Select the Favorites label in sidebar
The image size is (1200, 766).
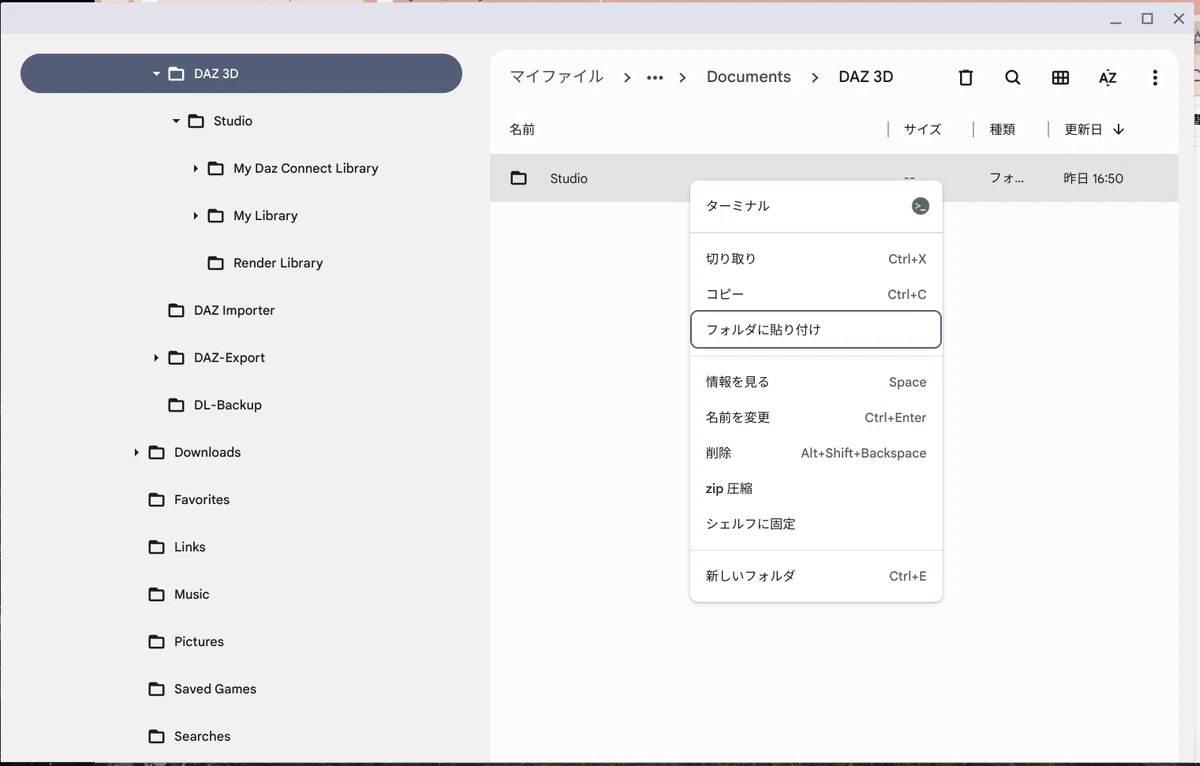click(x=202, y=500)
